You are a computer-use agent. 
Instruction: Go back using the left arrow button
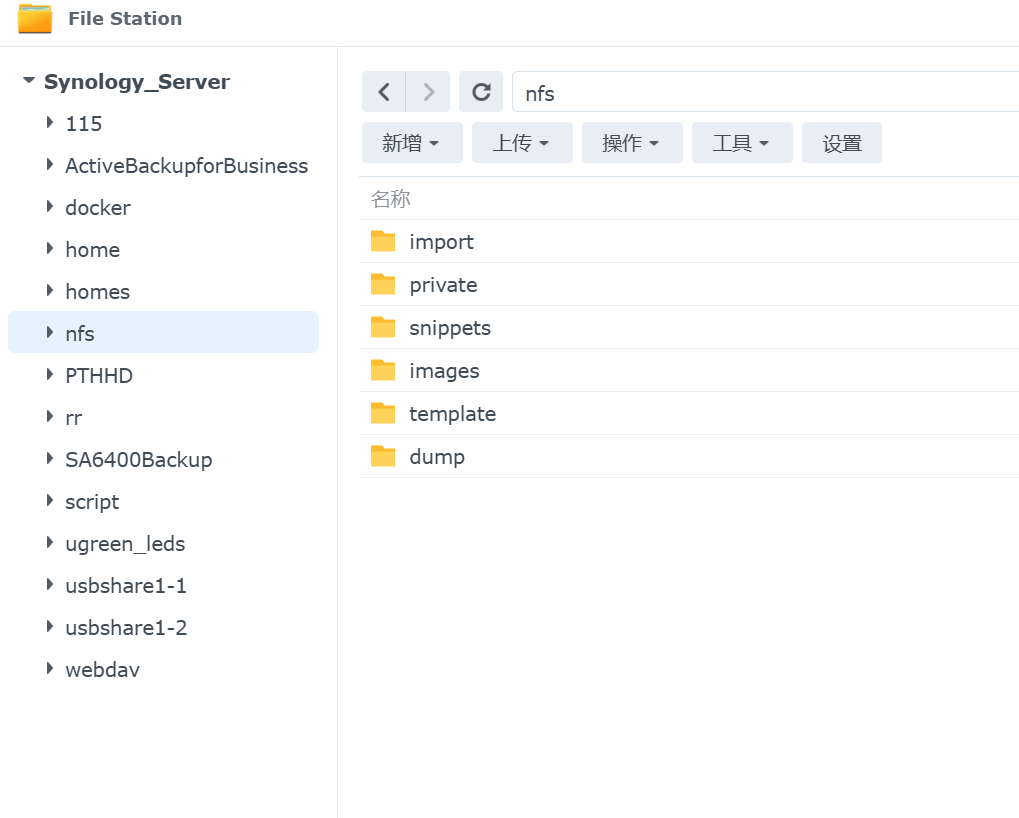point(384,92)
